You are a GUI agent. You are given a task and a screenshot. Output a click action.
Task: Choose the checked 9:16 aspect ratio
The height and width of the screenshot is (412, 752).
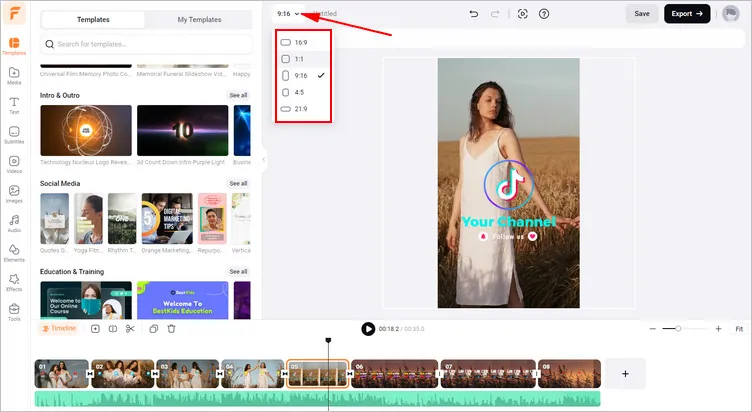point(303,75)
